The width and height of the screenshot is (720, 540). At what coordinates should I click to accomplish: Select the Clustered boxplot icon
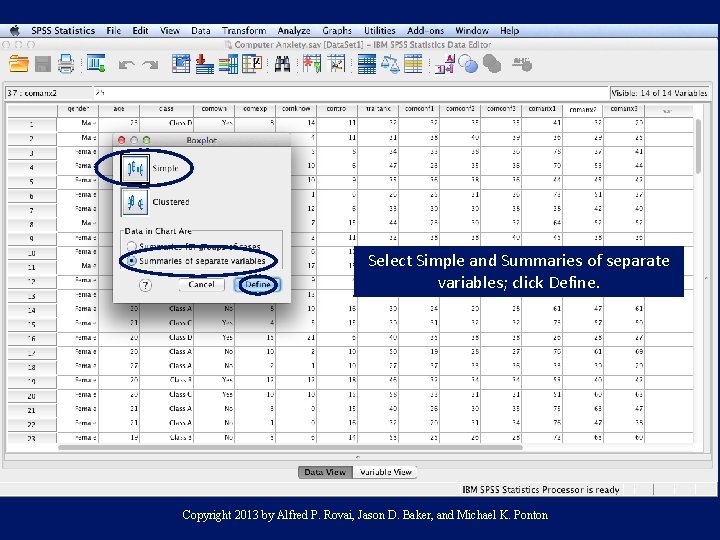135,202
